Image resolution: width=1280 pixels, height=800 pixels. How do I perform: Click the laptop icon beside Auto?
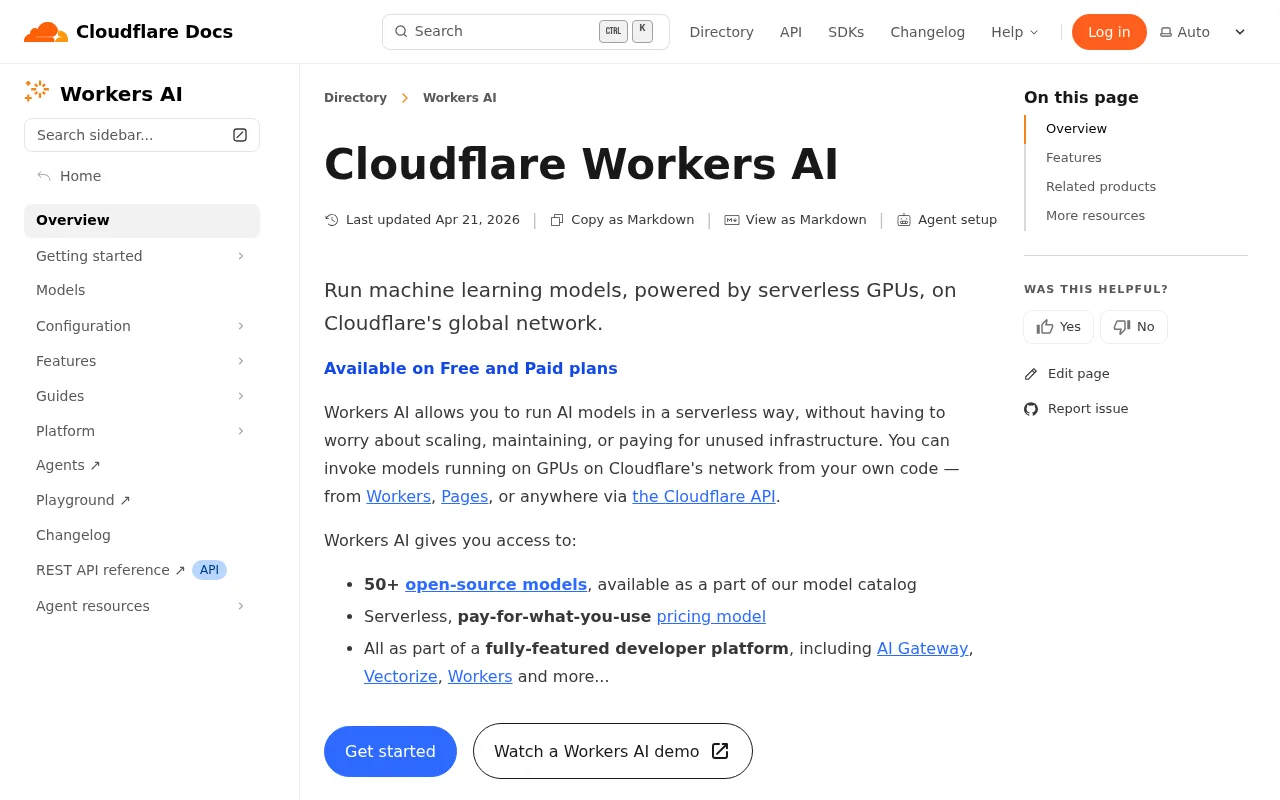1166,32
